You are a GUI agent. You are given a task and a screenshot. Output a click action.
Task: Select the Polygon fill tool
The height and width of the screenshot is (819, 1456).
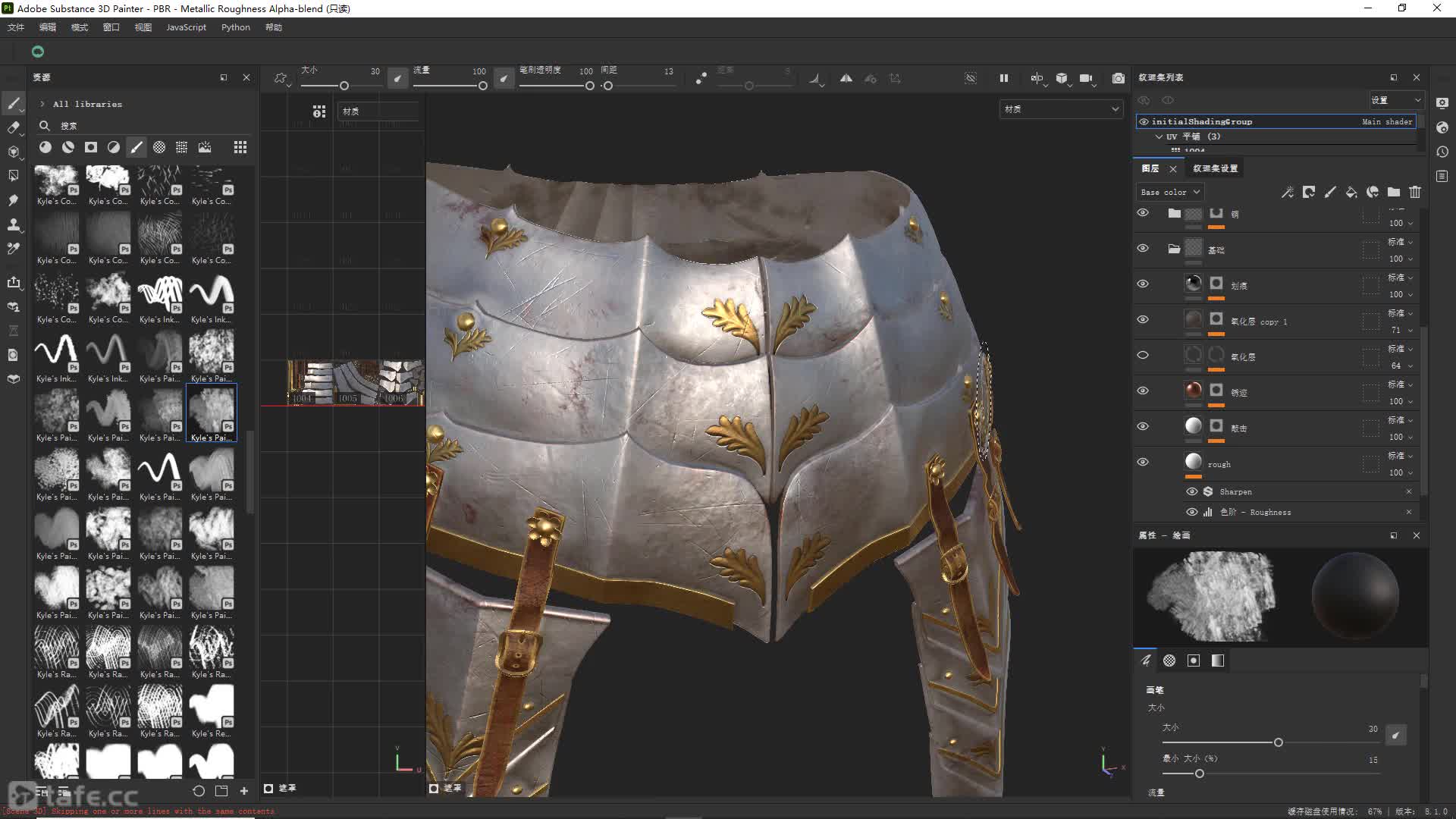[x=14, y=176]
